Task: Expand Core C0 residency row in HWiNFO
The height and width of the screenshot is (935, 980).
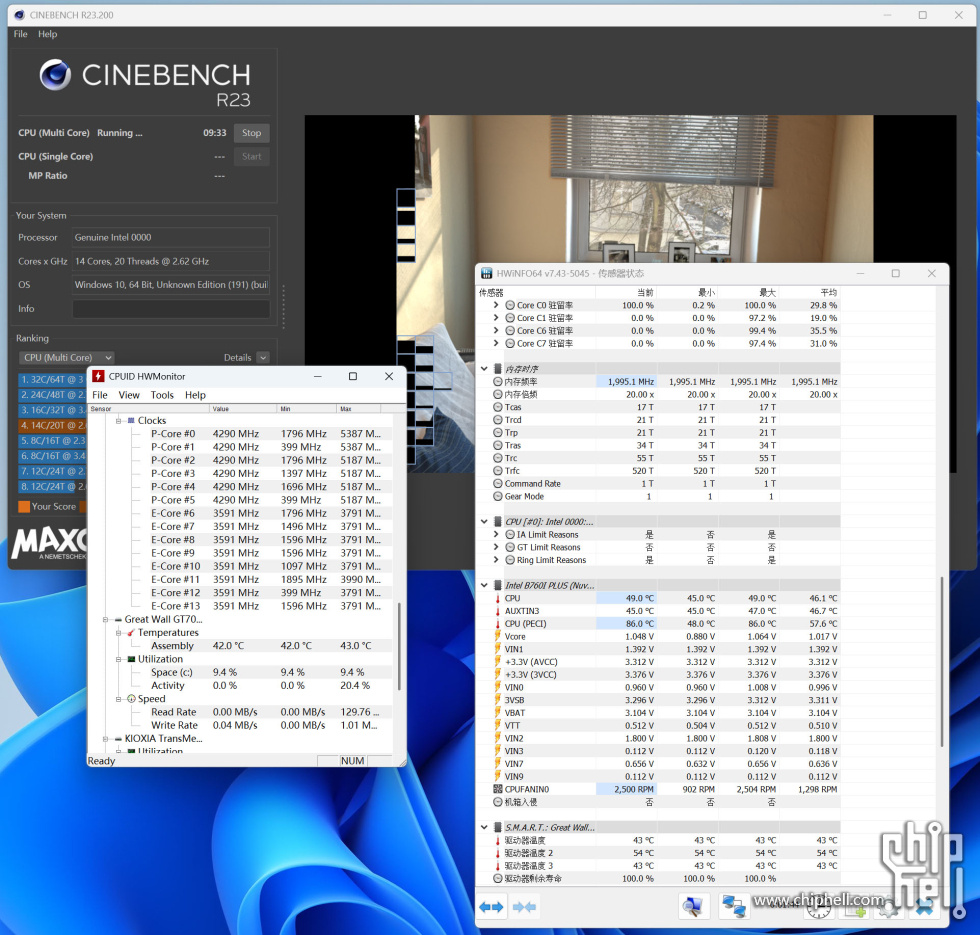Action: click(x=496, y=306)
